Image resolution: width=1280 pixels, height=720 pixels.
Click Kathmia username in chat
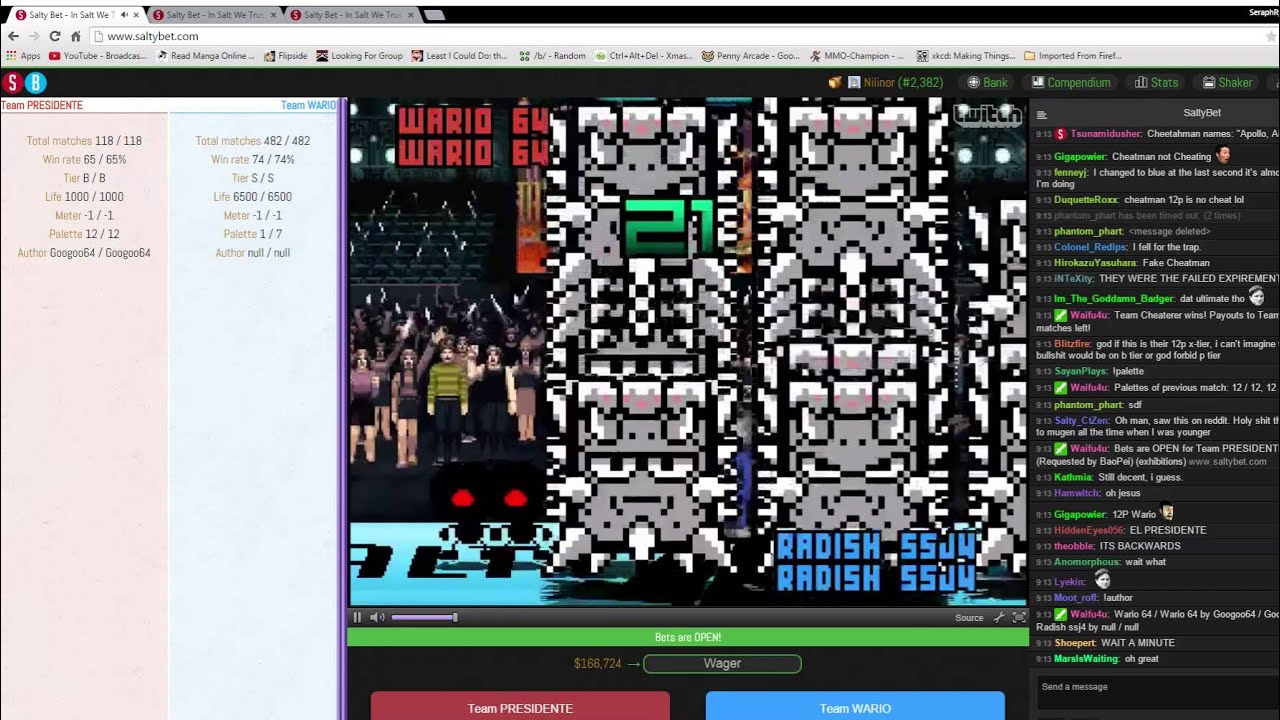(x=1074, y=477)
